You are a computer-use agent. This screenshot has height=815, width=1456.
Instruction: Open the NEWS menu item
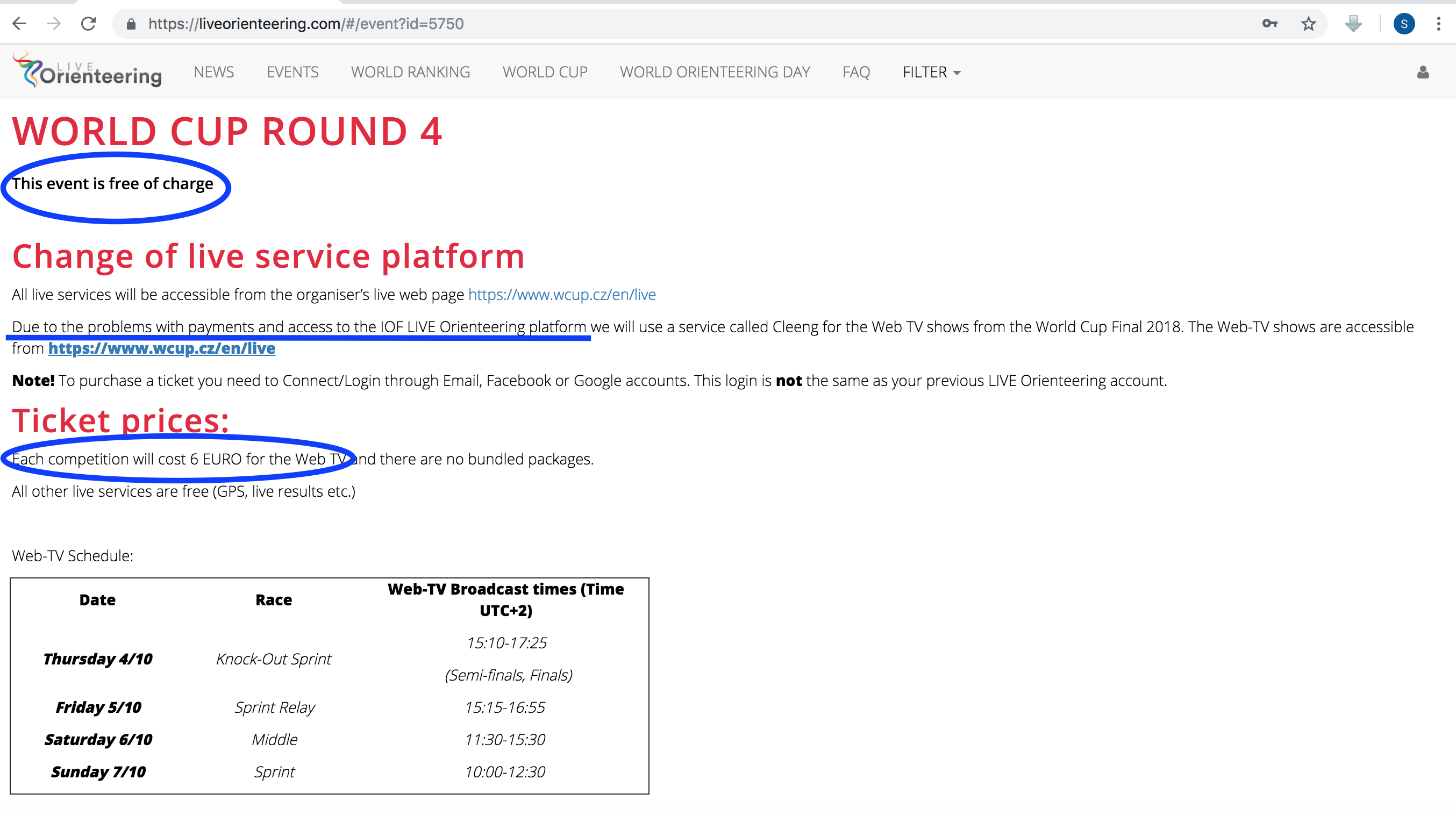pos(213,73)
